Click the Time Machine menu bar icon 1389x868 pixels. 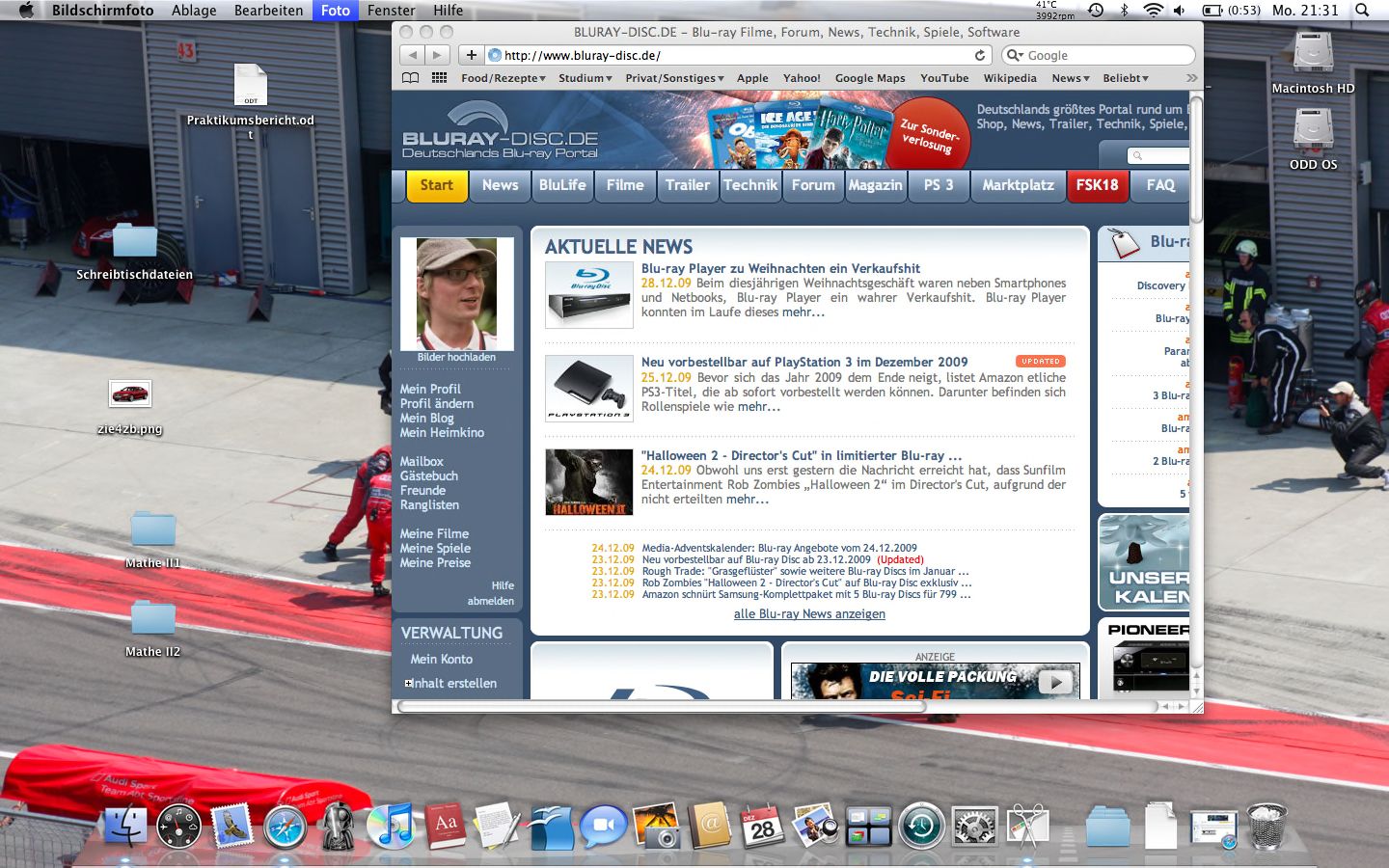click(1096, 10)
